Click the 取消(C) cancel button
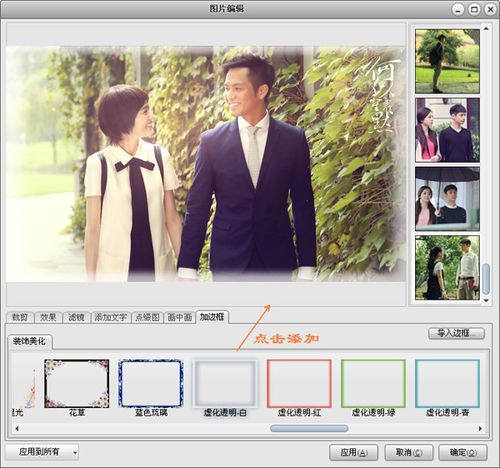This screenshot has width=500, height=468. pyautogui.click(x=409, y=453)
